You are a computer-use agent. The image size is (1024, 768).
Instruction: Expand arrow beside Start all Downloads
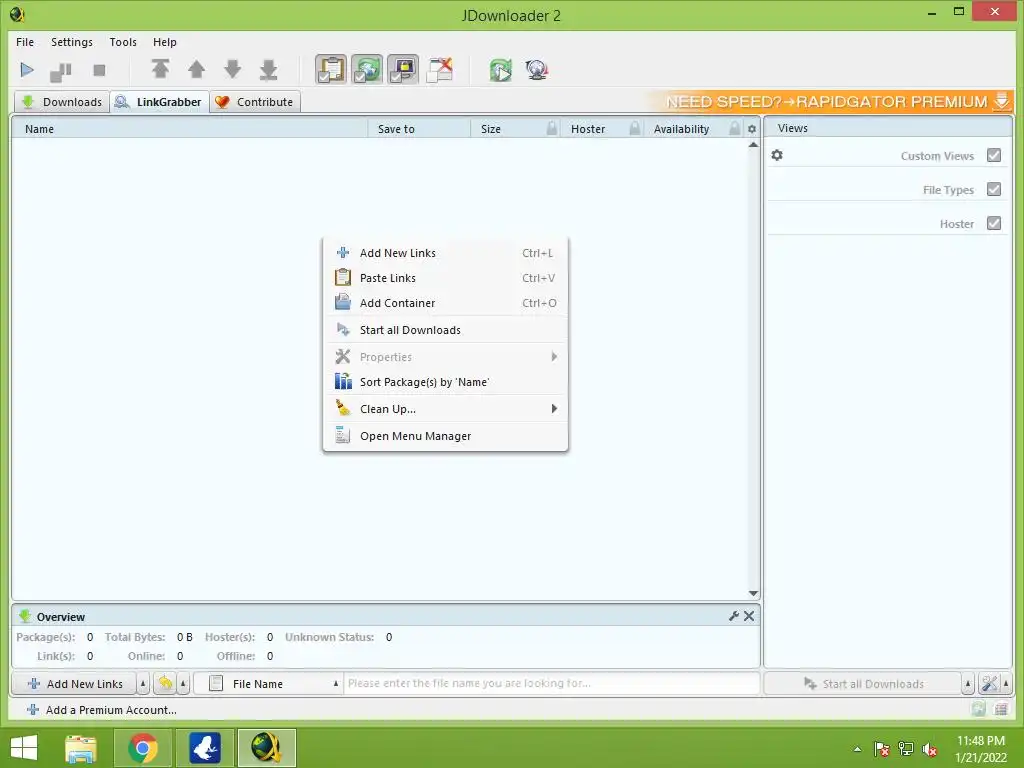pyautogui.click(x=968, y=684)
